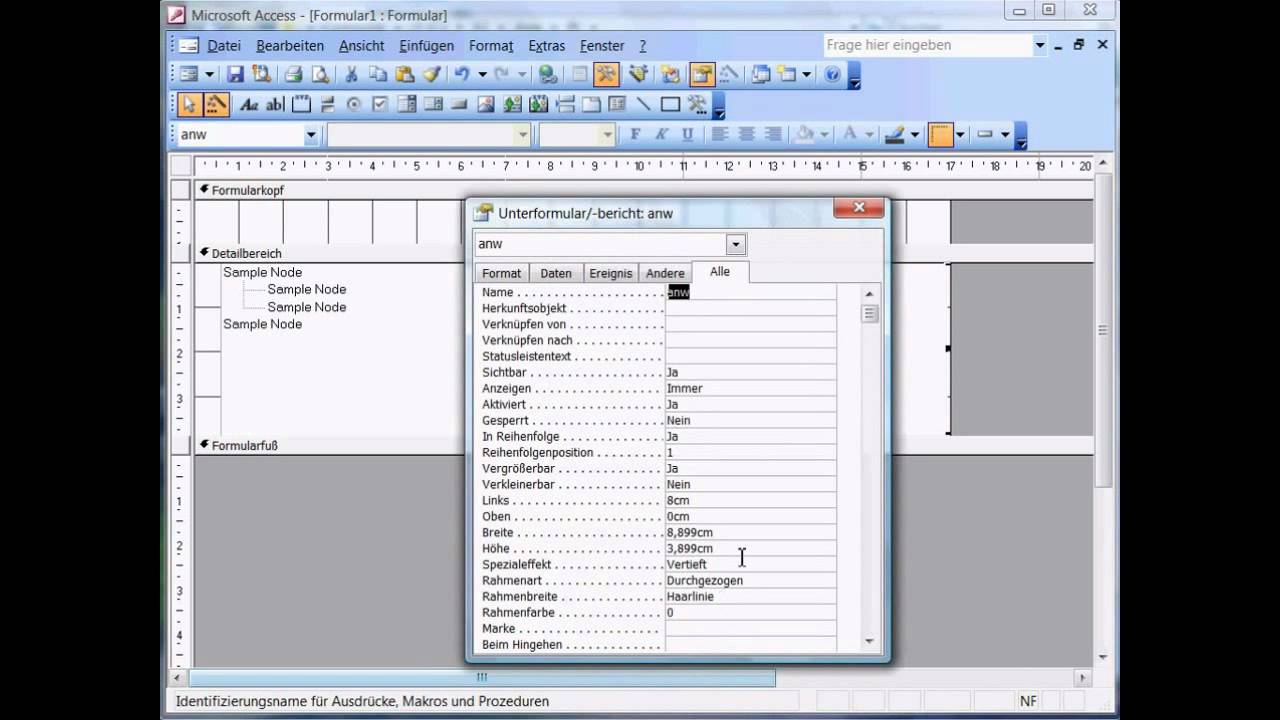
Task: Open the font name dropdown
Action: (522, 135)
